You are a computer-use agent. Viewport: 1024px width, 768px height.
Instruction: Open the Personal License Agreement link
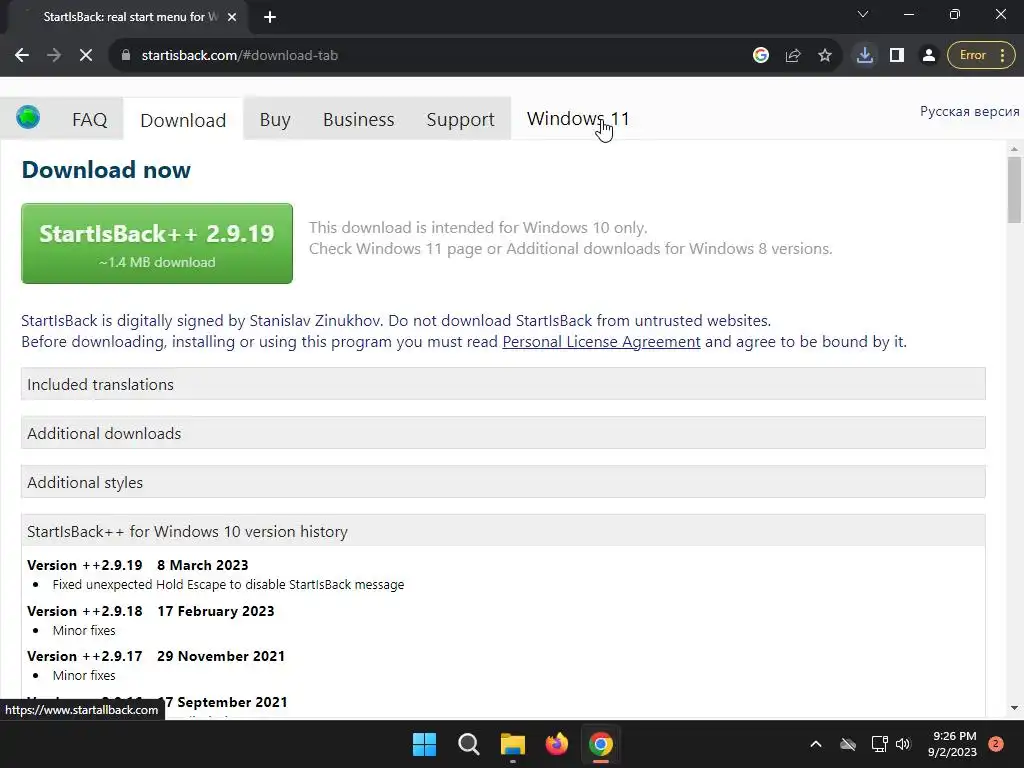(601, 342)
